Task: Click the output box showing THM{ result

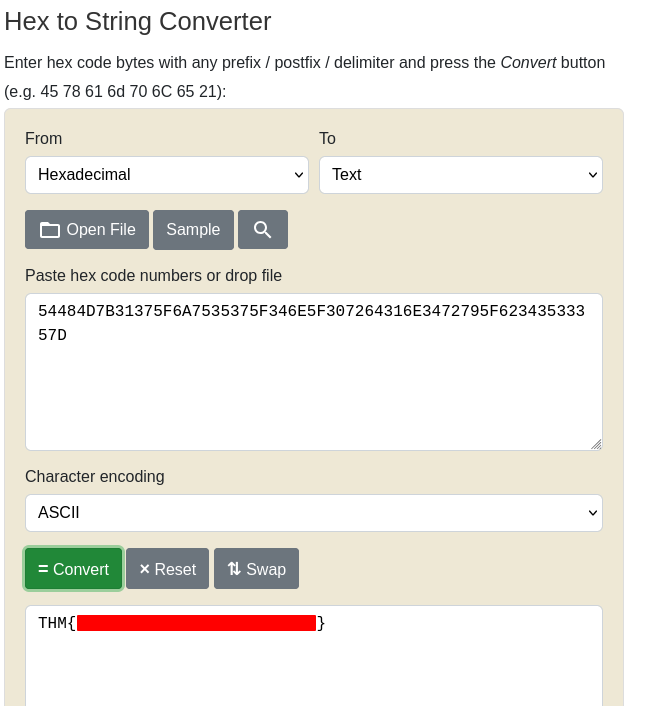Action: (x=314, y=656)
